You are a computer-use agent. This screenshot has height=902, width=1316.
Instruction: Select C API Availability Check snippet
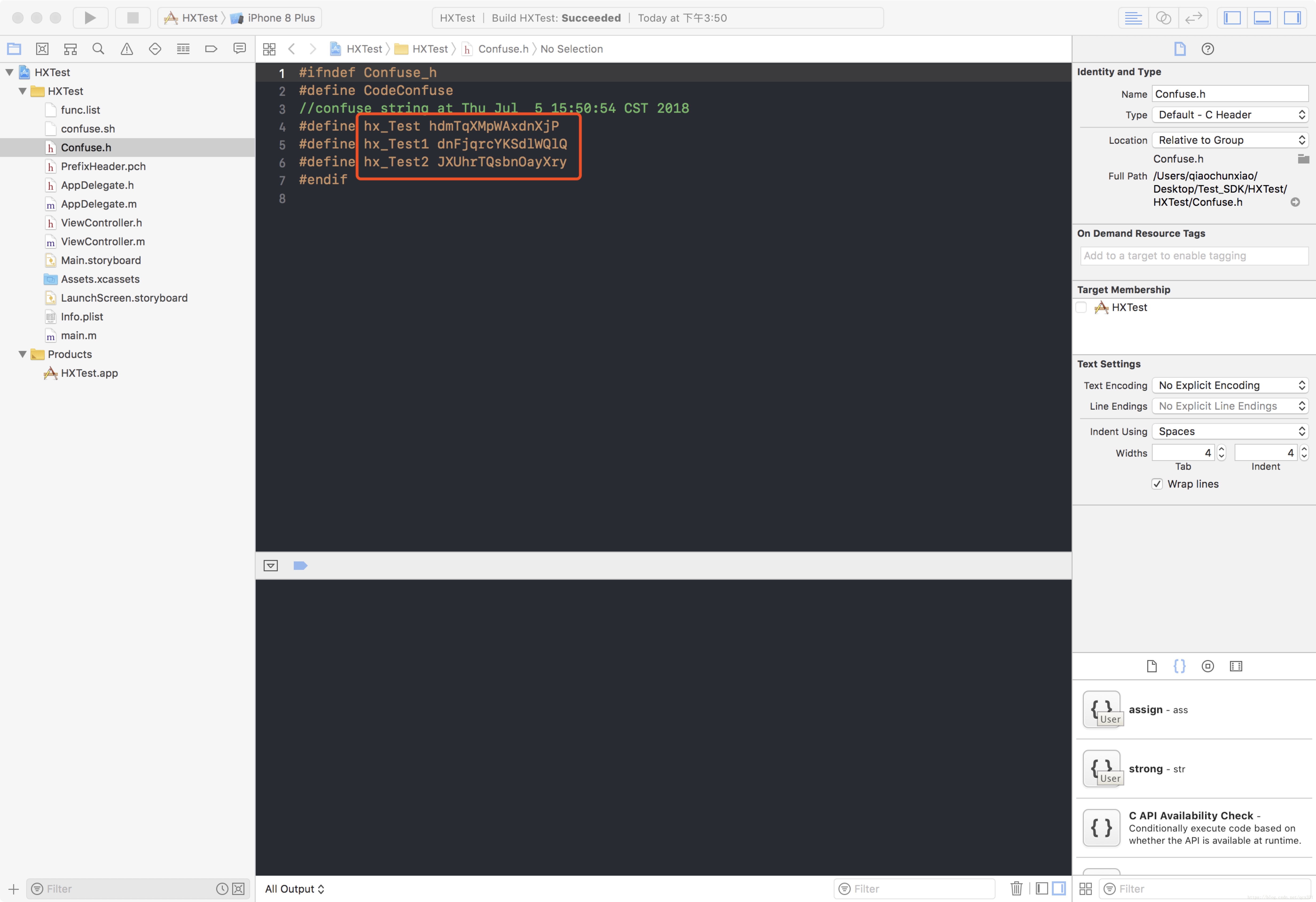[1194, 828]
